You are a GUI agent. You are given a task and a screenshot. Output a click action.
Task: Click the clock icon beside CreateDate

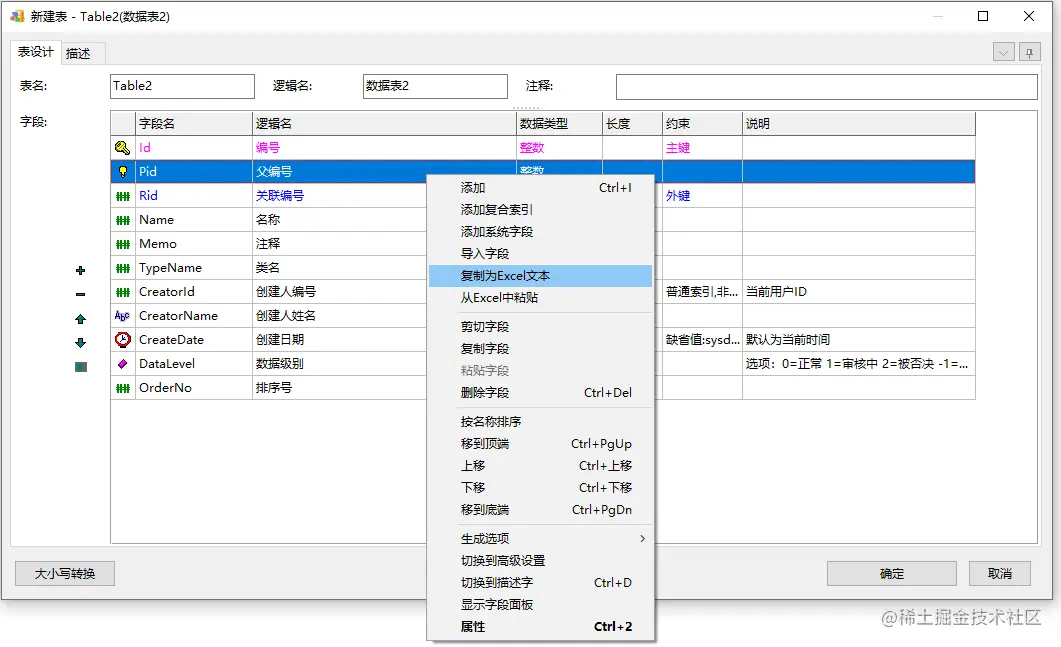point(122,340)
